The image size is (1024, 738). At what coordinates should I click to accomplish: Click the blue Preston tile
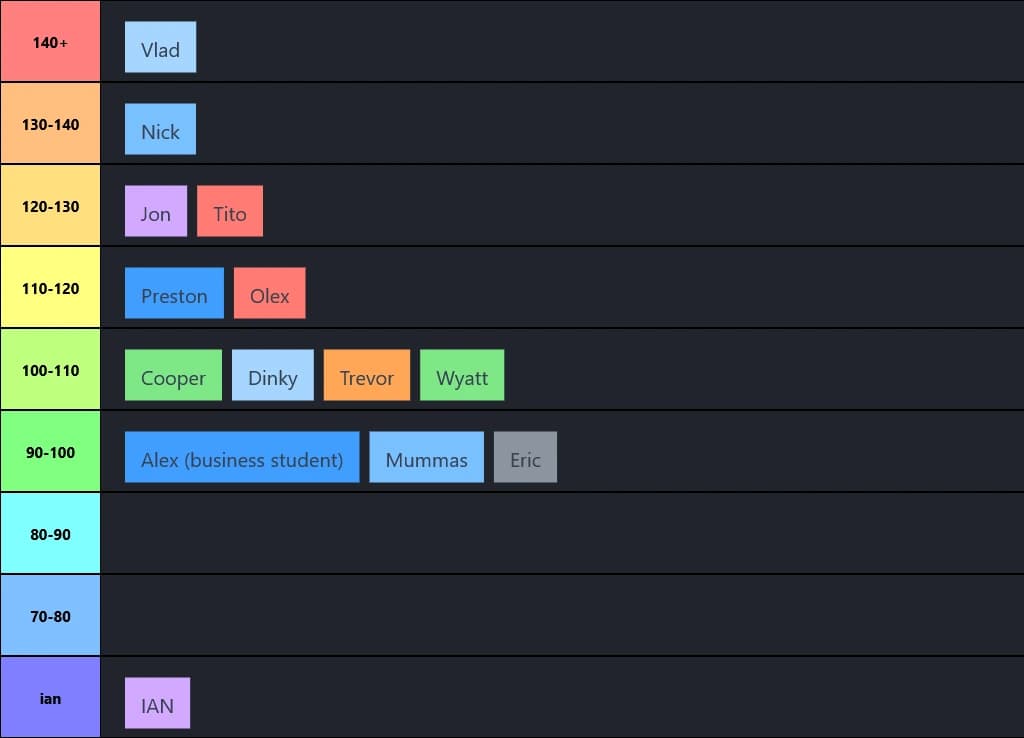click(x=174, y=293)
